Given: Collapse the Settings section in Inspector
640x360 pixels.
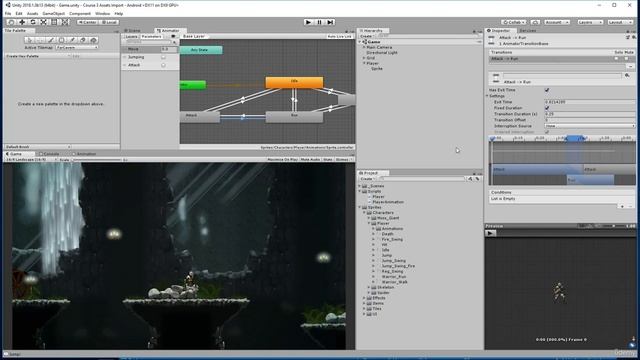Looking at the screenshot, I should point(487,96).
